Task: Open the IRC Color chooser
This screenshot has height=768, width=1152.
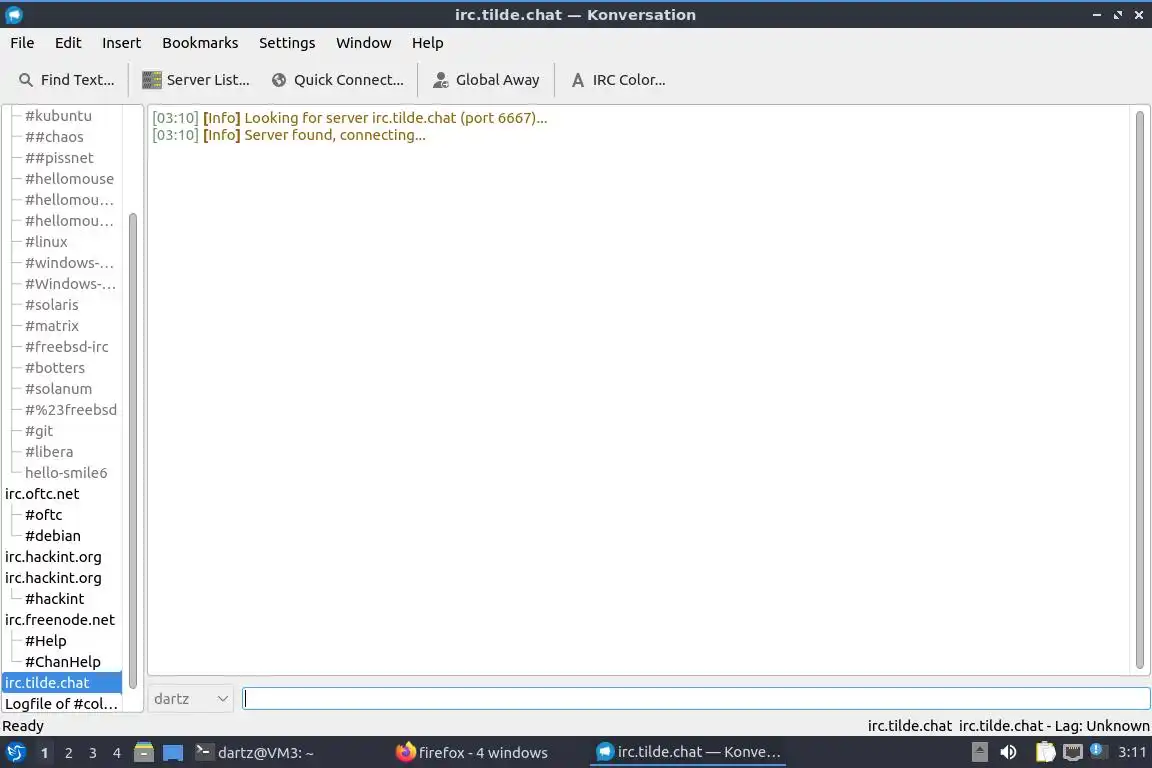Action: [618, 80]
